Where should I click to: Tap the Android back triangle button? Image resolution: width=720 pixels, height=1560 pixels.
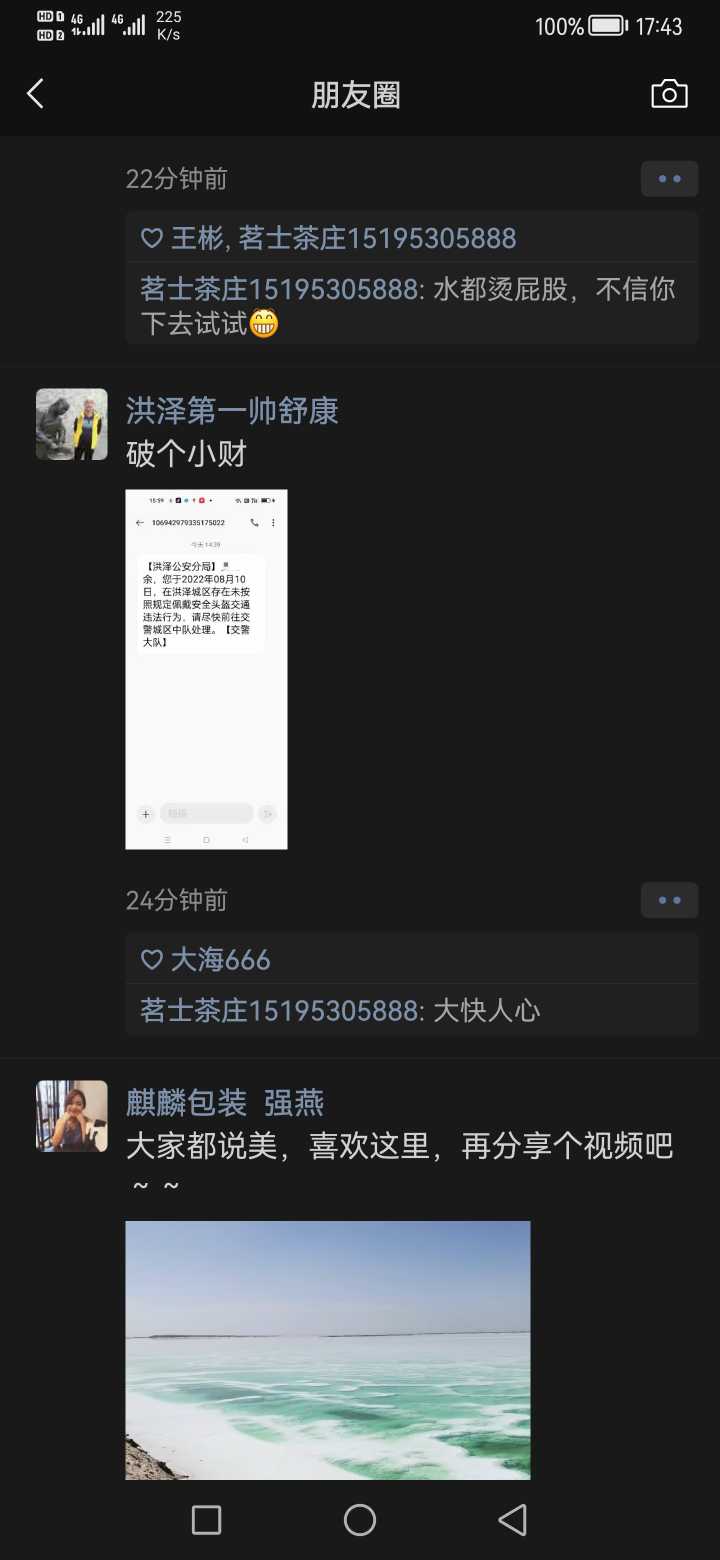point(512,1520)
